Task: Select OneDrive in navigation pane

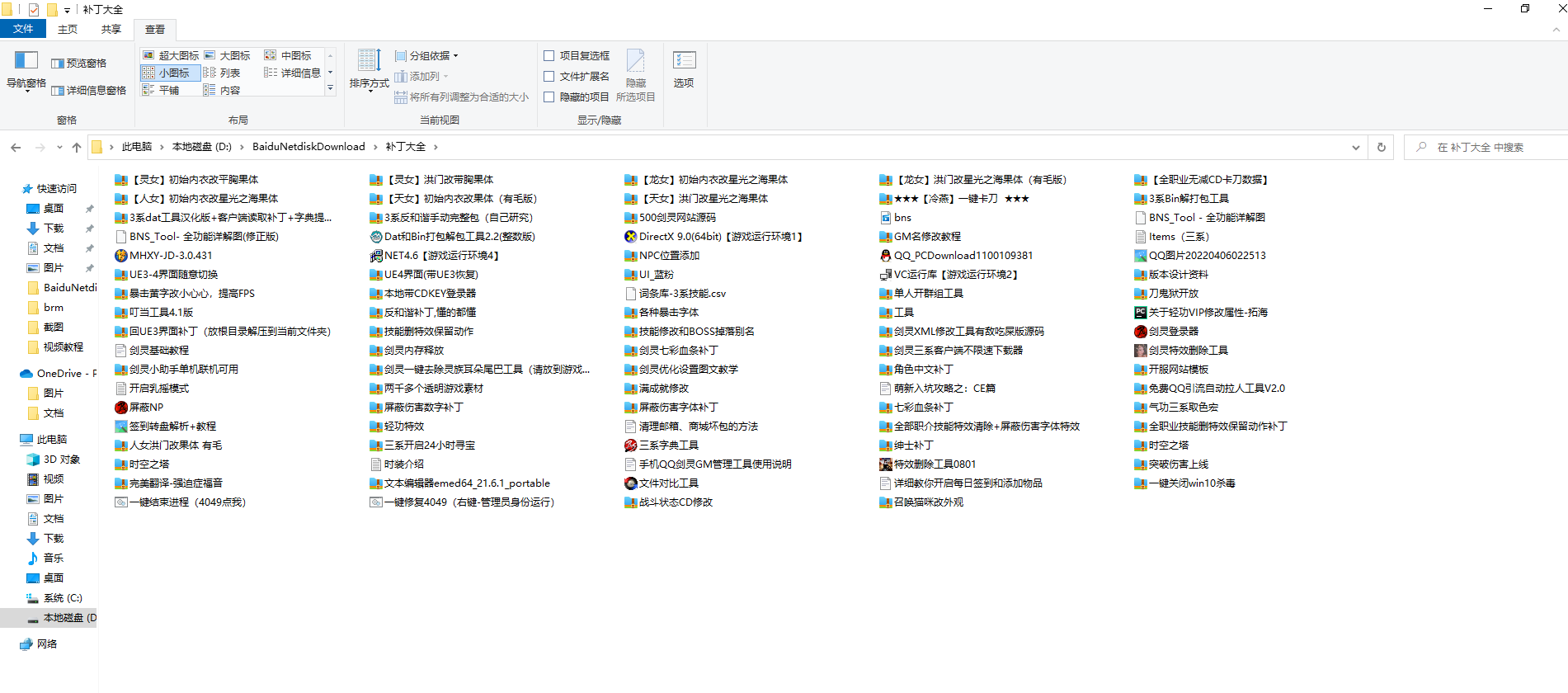Action: [x=56, y=374]
